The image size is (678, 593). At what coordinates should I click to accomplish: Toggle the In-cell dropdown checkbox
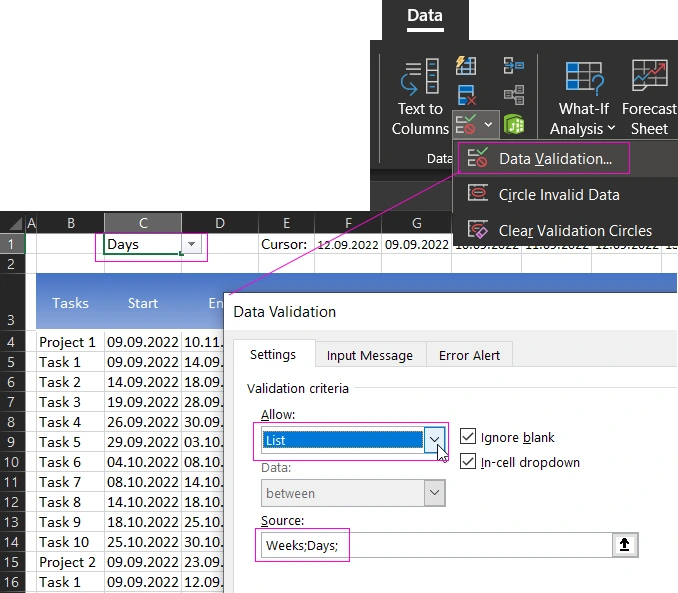(x=468, y=462)
